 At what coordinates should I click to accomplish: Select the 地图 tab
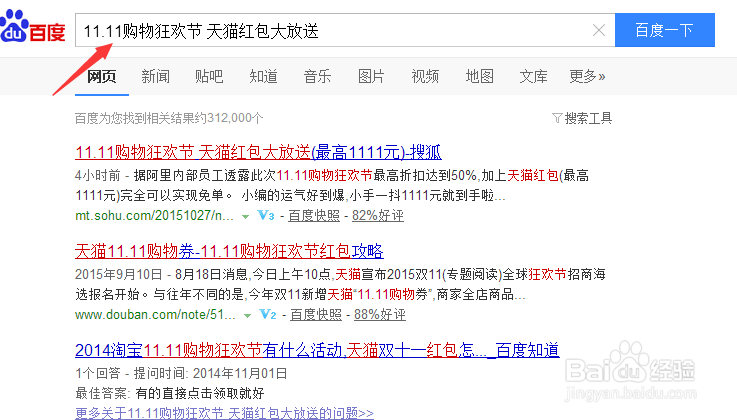coord(479,76)
